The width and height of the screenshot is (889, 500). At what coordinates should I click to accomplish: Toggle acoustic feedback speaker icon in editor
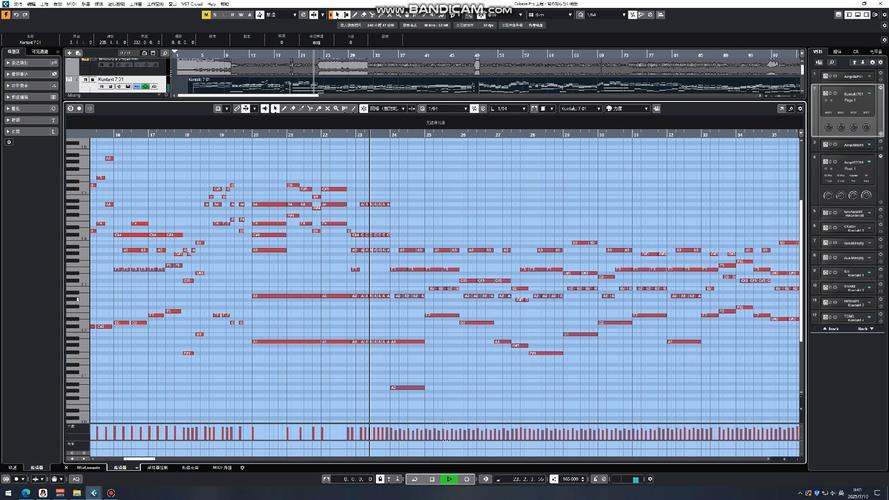click(265, 108)
